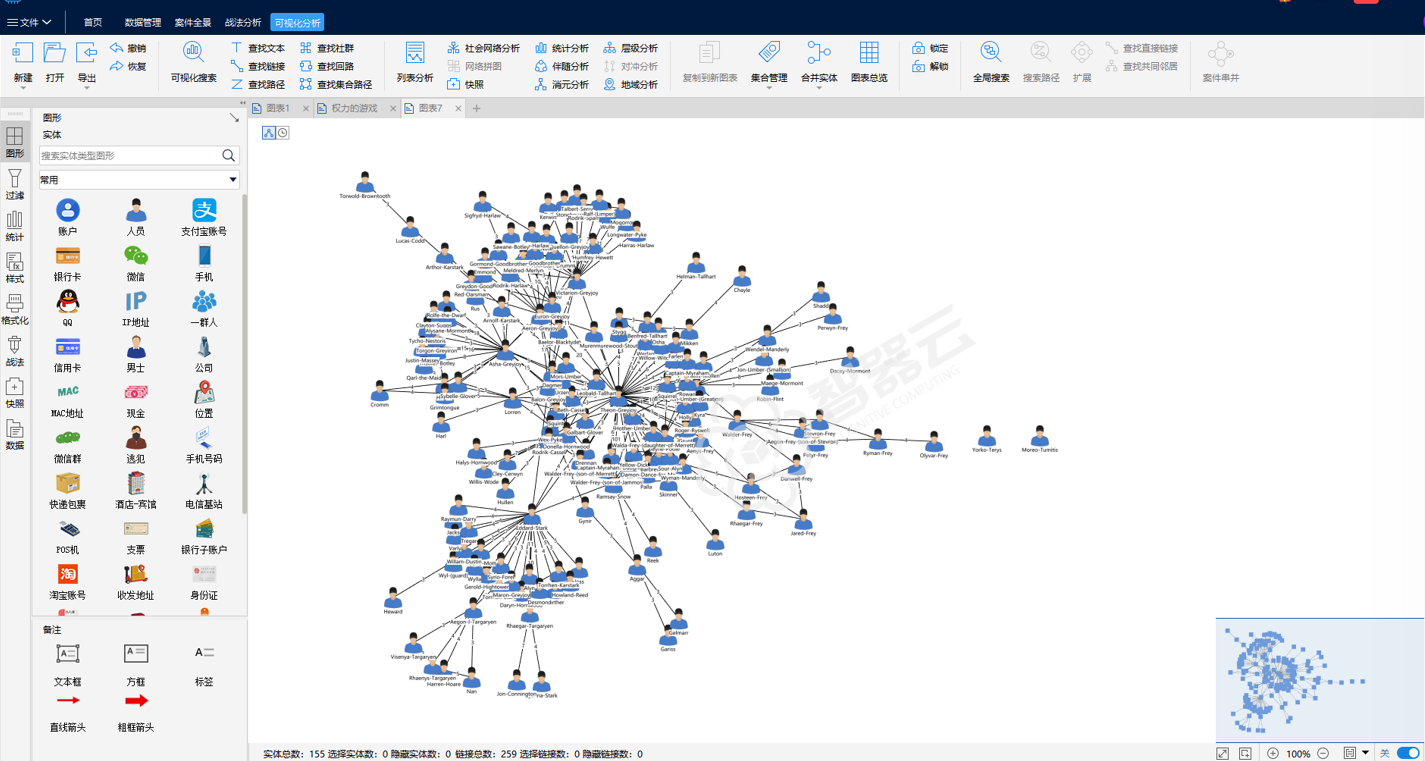Expand the 常用 category dropdown
The width and height of the screenshot is (1425, 761).
click(x=139, y=180)
